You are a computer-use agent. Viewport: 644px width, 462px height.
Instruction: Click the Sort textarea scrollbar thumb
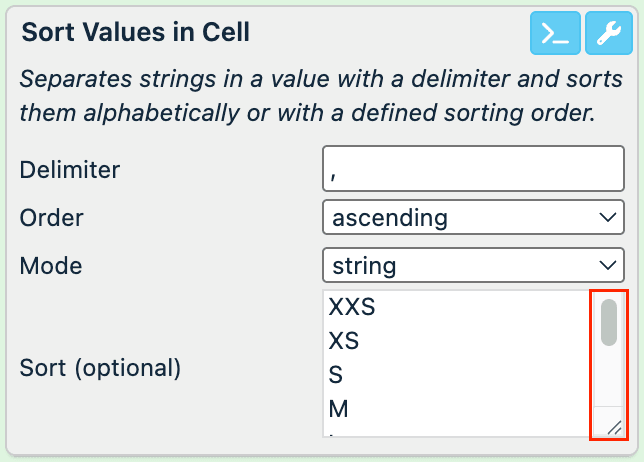(608, 322)
